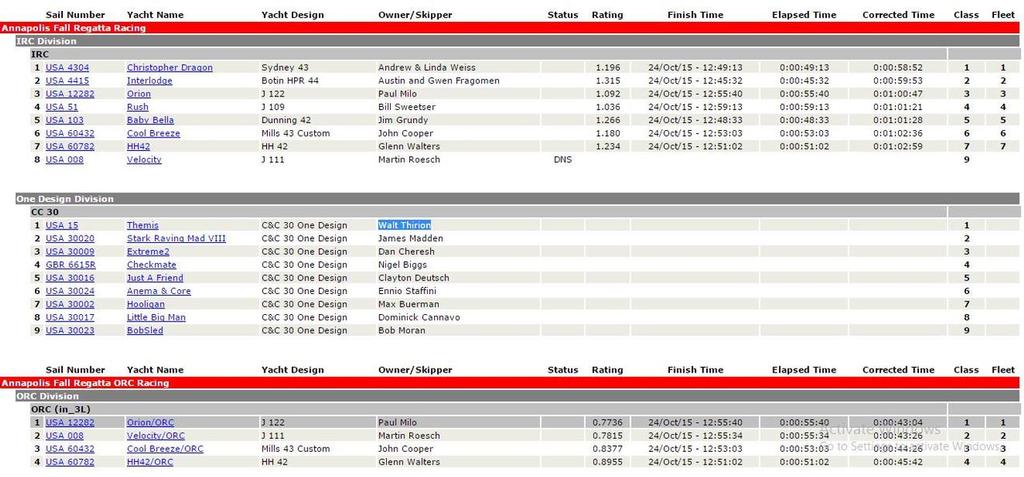Click the IRC row USA 12282 sail link

[70, 94]
